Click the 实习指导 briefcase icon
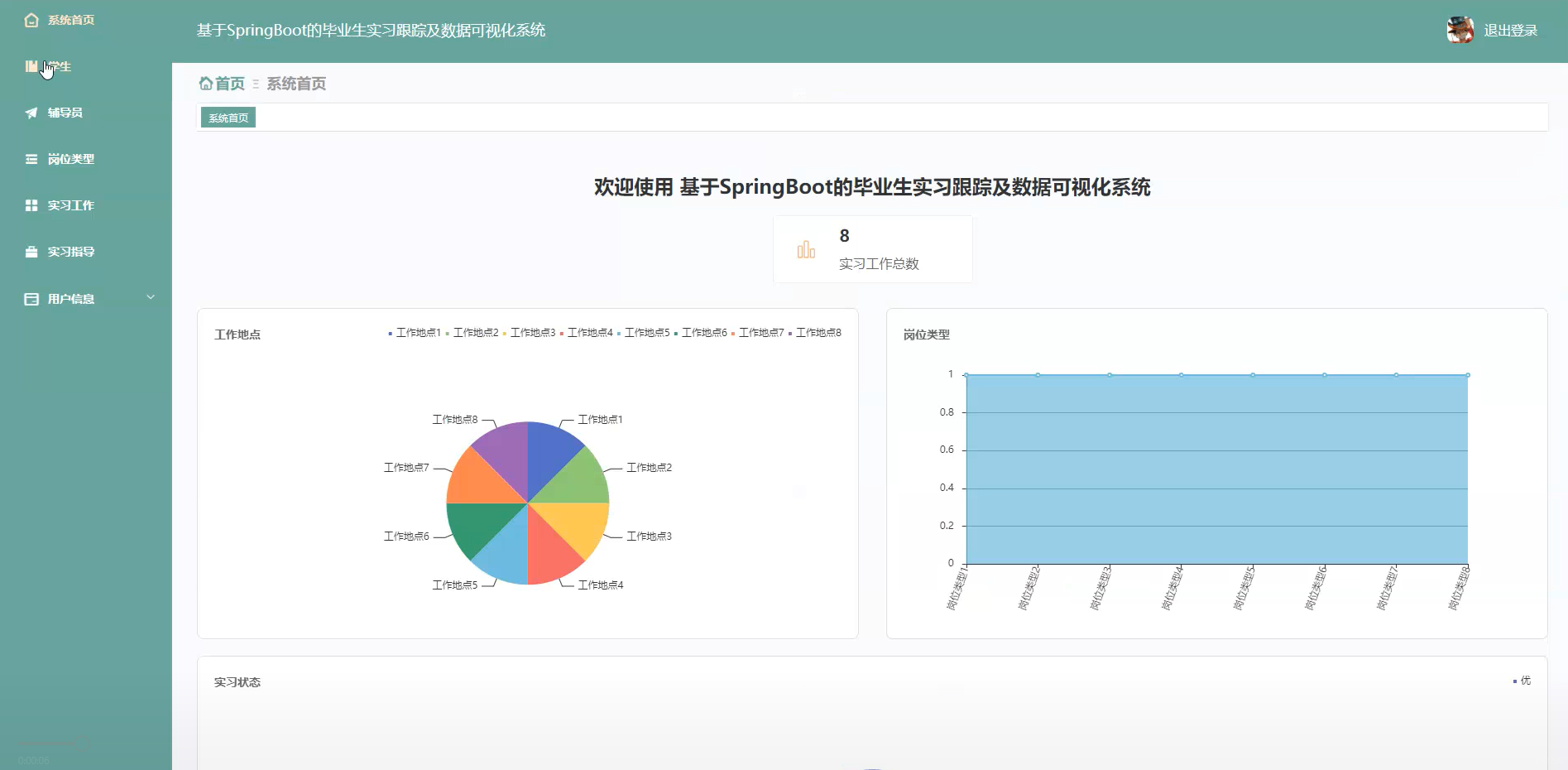The height and width of the screenshot is (770, 1568). point(31,252)
